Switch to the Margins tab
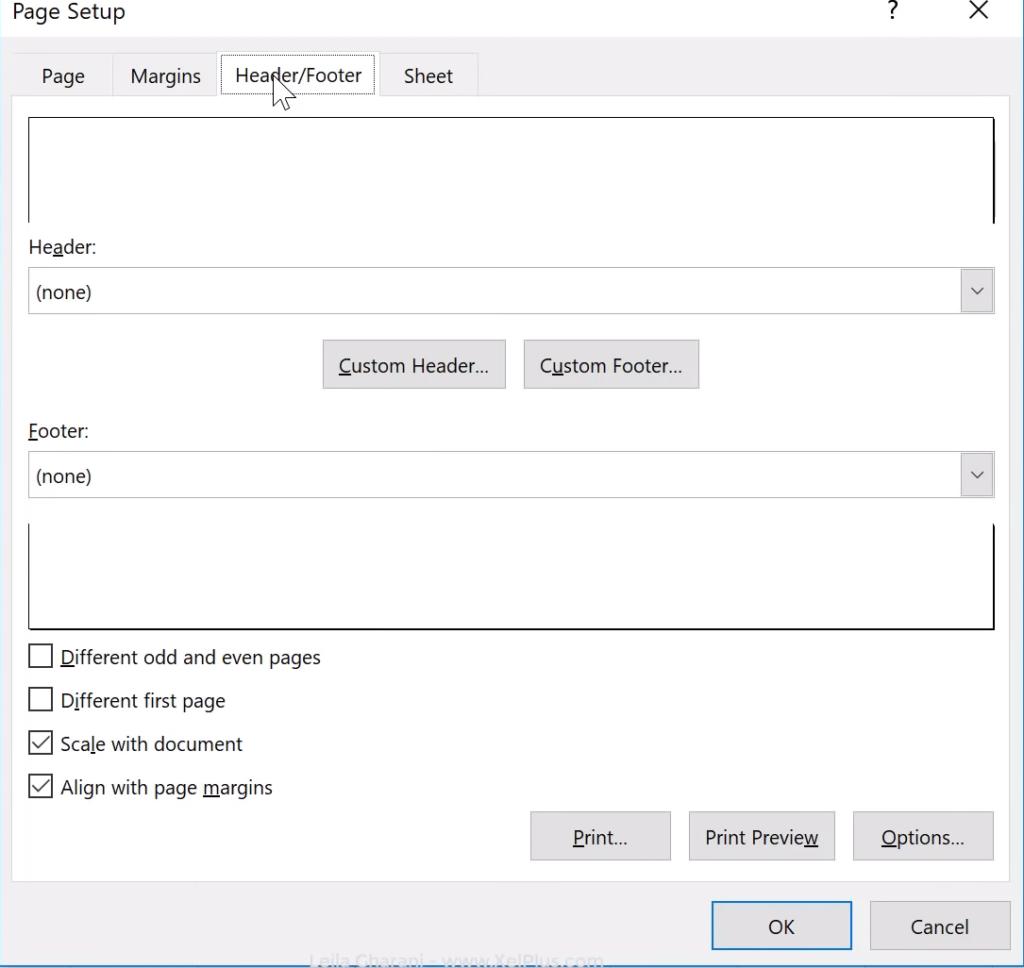1024x968 pixels. coord(164,75)
